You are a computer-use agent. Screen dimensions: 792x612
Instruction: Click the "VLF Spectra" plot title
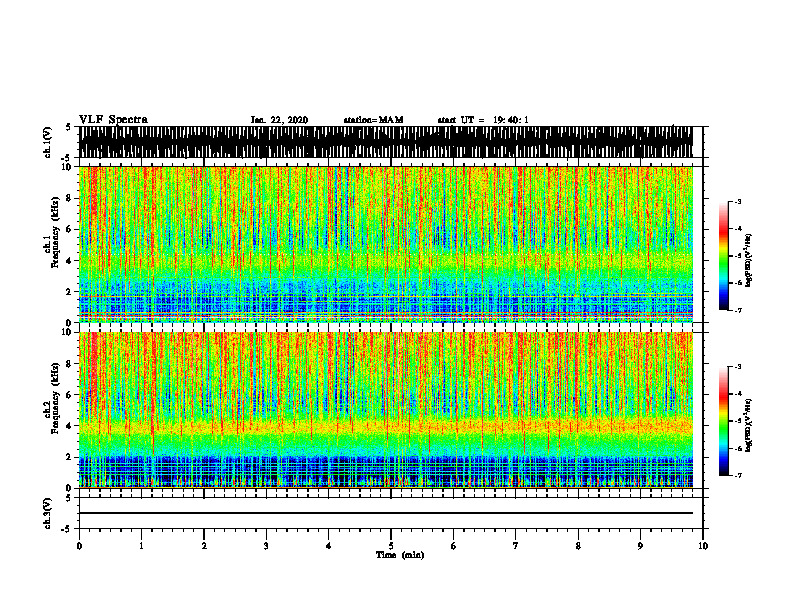[113, 120]
